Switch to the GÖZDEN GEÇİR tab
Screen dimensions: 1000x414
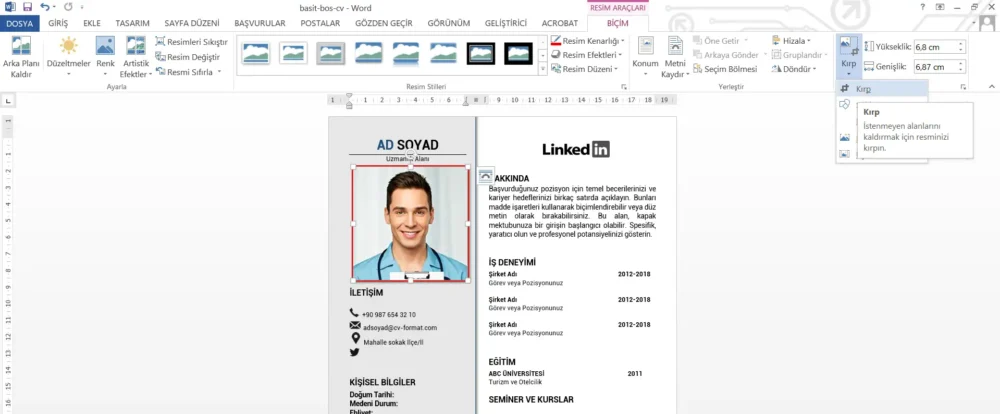click(384, 24)
